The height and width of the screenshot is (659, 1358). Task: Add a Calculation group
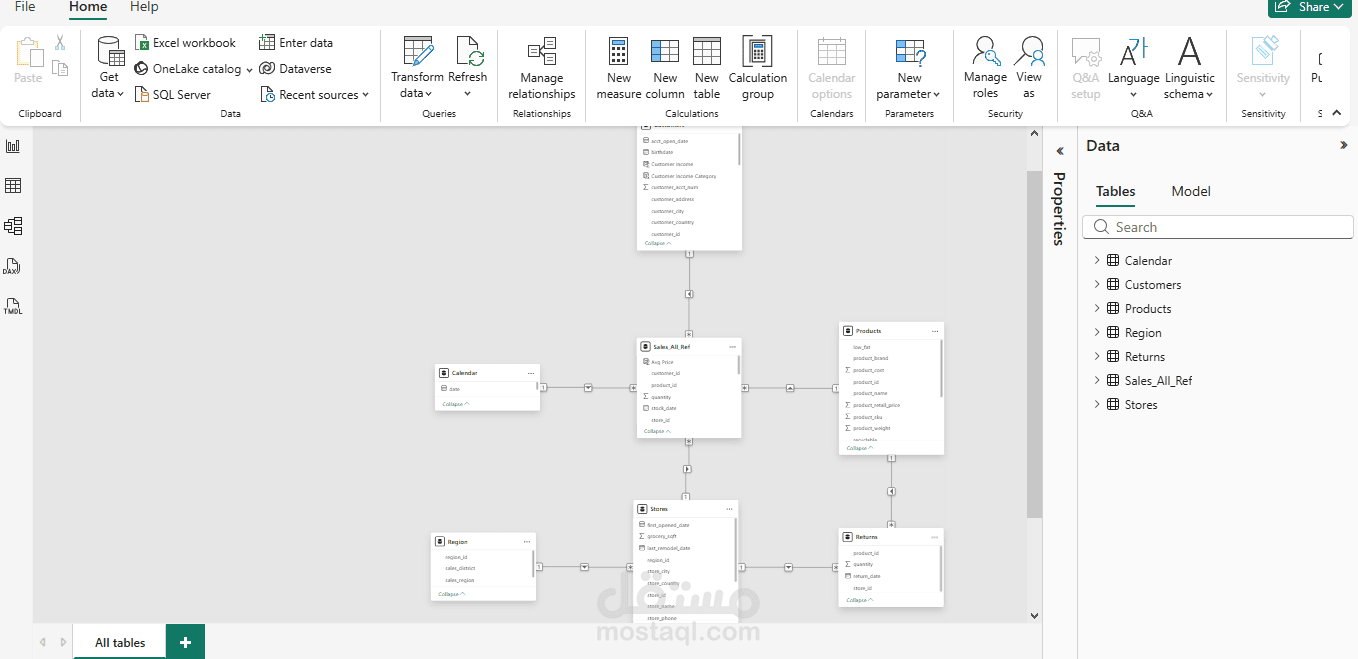click(x=758, y=68)
